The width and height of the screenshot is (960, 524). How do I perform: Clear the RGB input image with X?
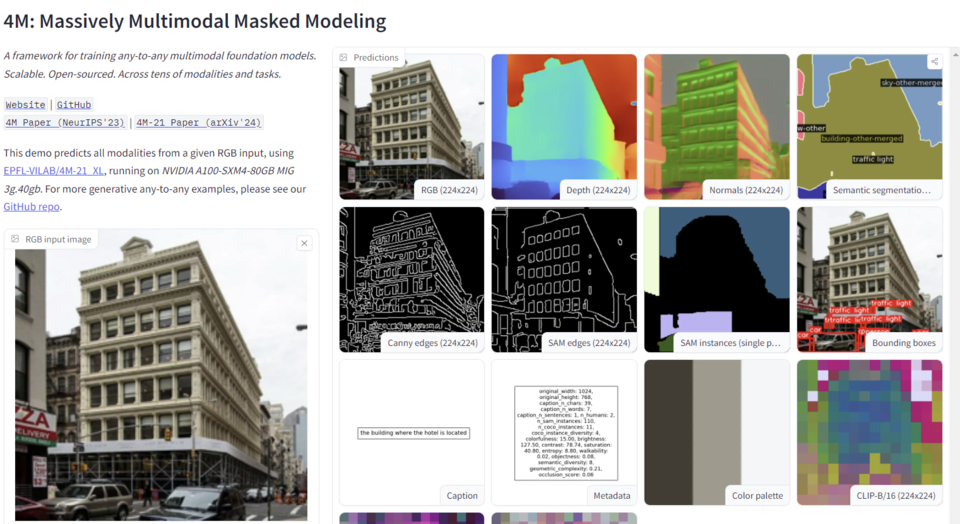tap(305, 243)
